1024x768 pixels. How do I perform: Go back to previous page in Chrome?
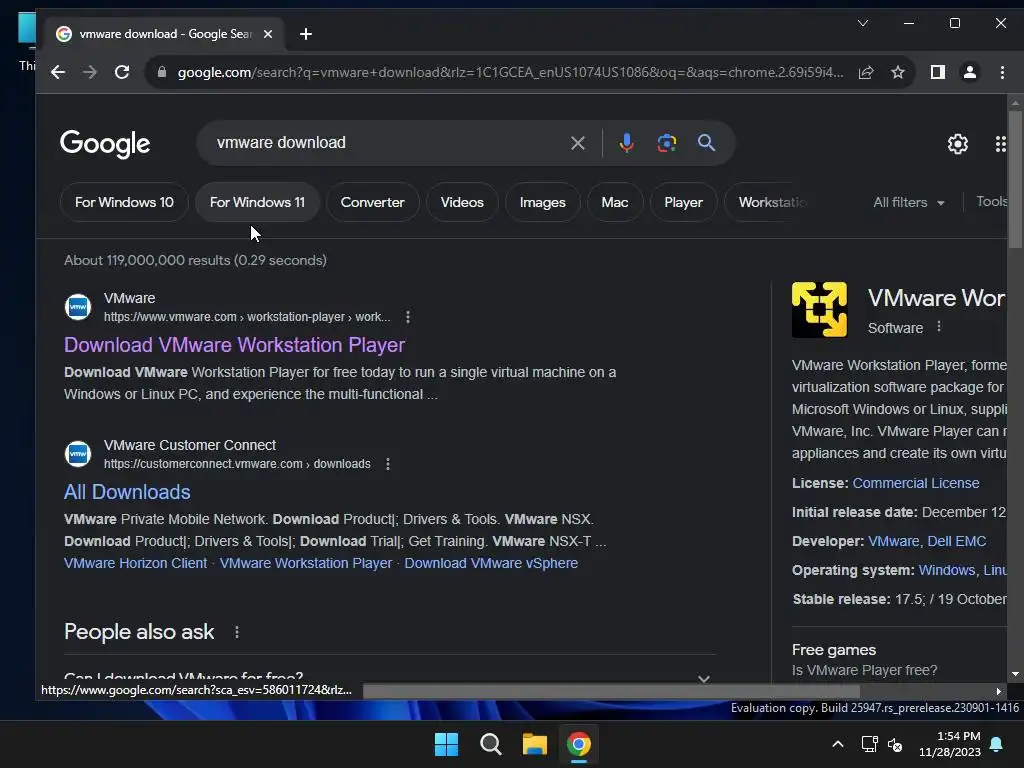point(58,72)
